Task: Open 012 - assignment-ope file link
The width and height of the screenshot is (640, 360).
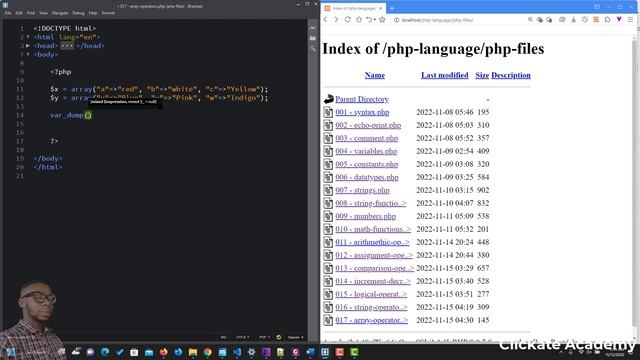Action: click(374, 255)
